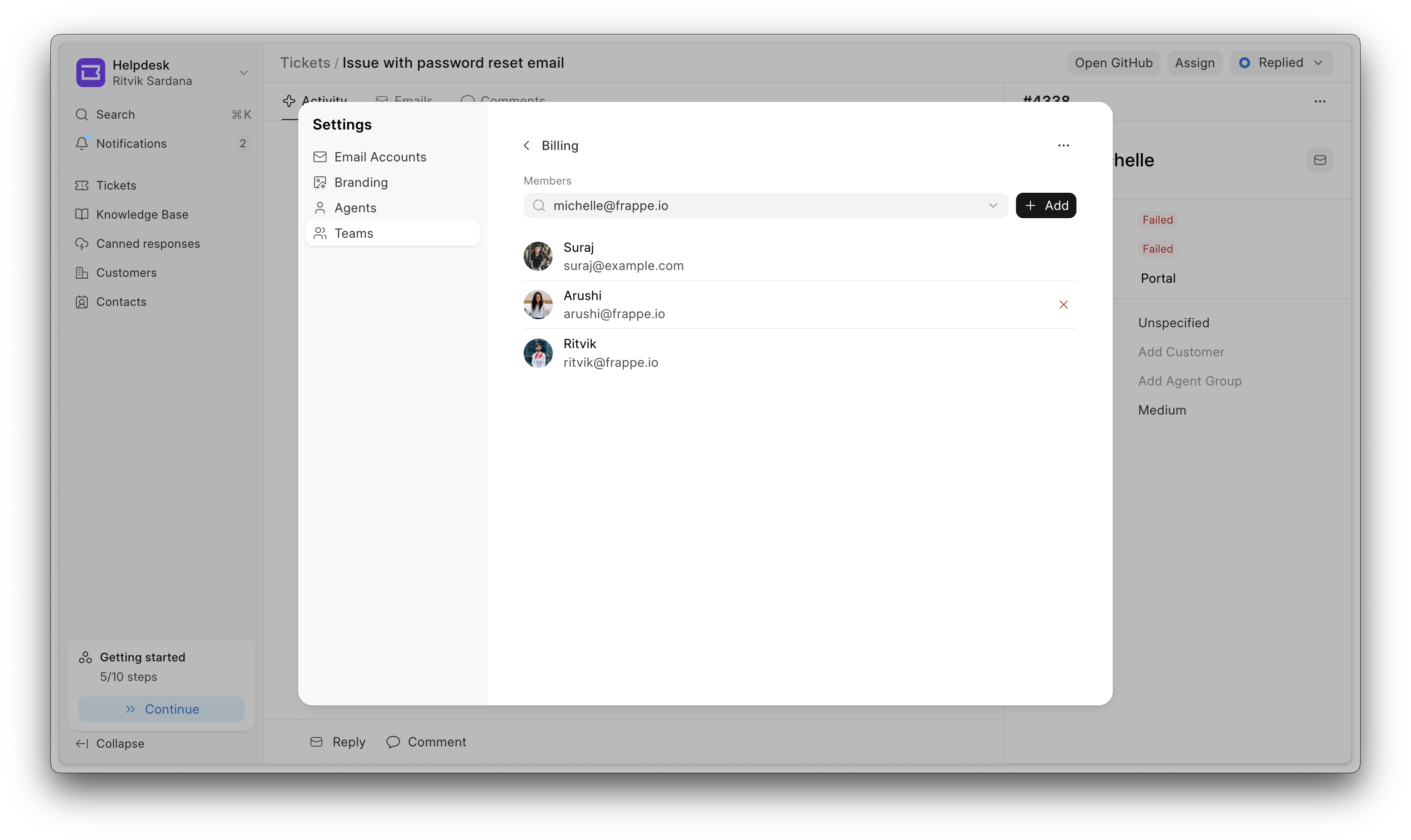Click the Email Accounts envelope icon

[x=320, y=157]
